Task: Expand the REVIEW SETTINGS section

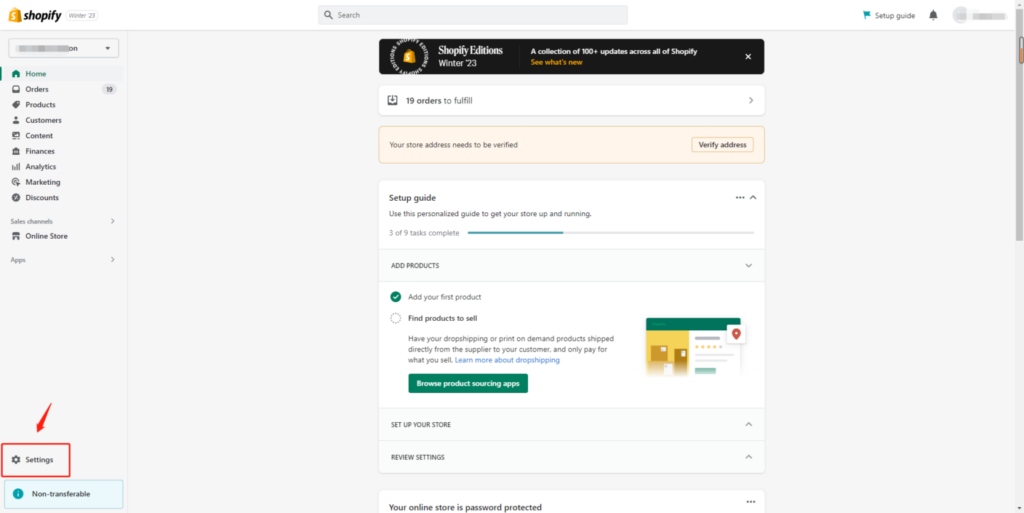Action: [748, 457]
